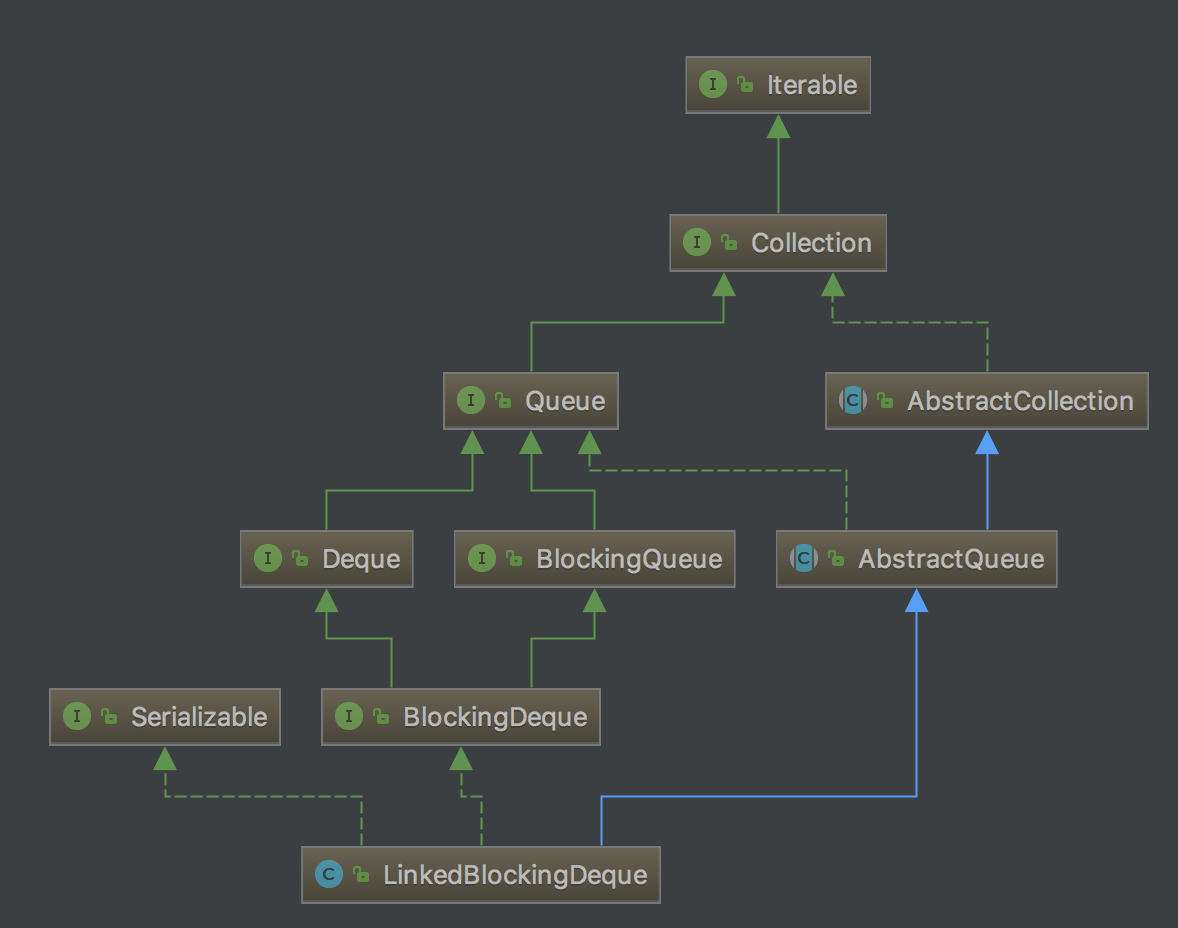
Task: Click the interface icon on Serializable node
Action: [76, 717]
